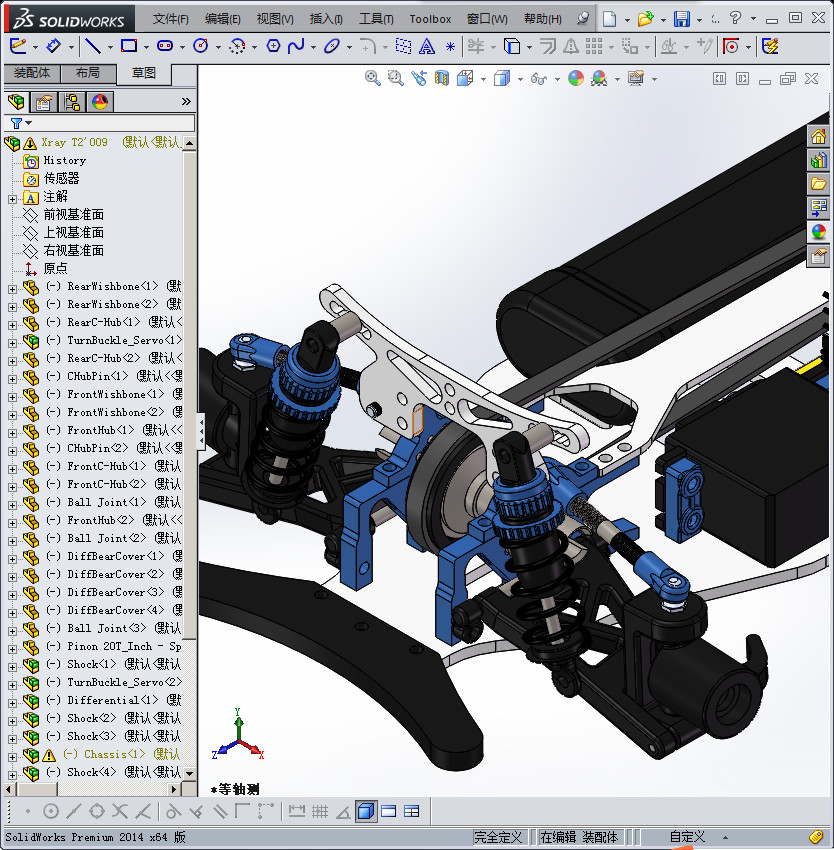
Task: Expand the Chassis<1> tree node
Action: (12, 757)
